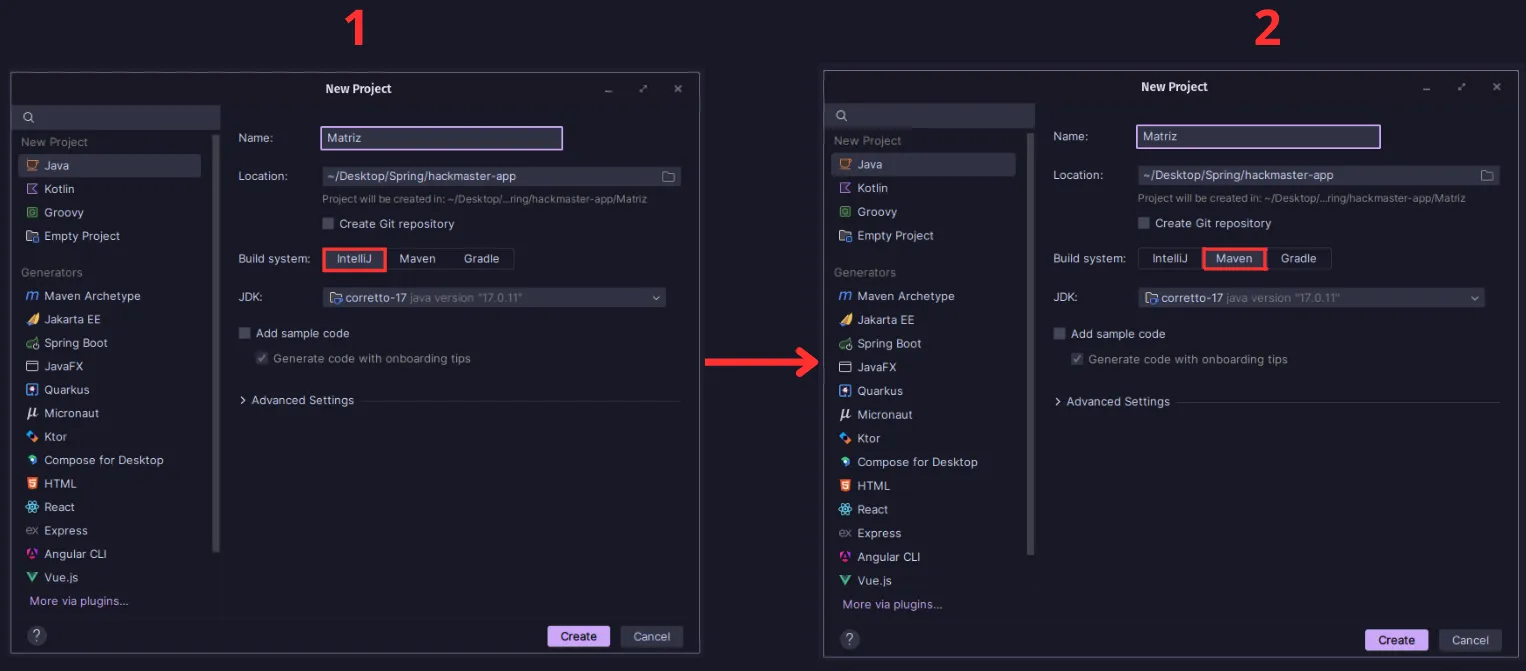Choose Spring Boot icon in left dialog

tap(32, 343)
